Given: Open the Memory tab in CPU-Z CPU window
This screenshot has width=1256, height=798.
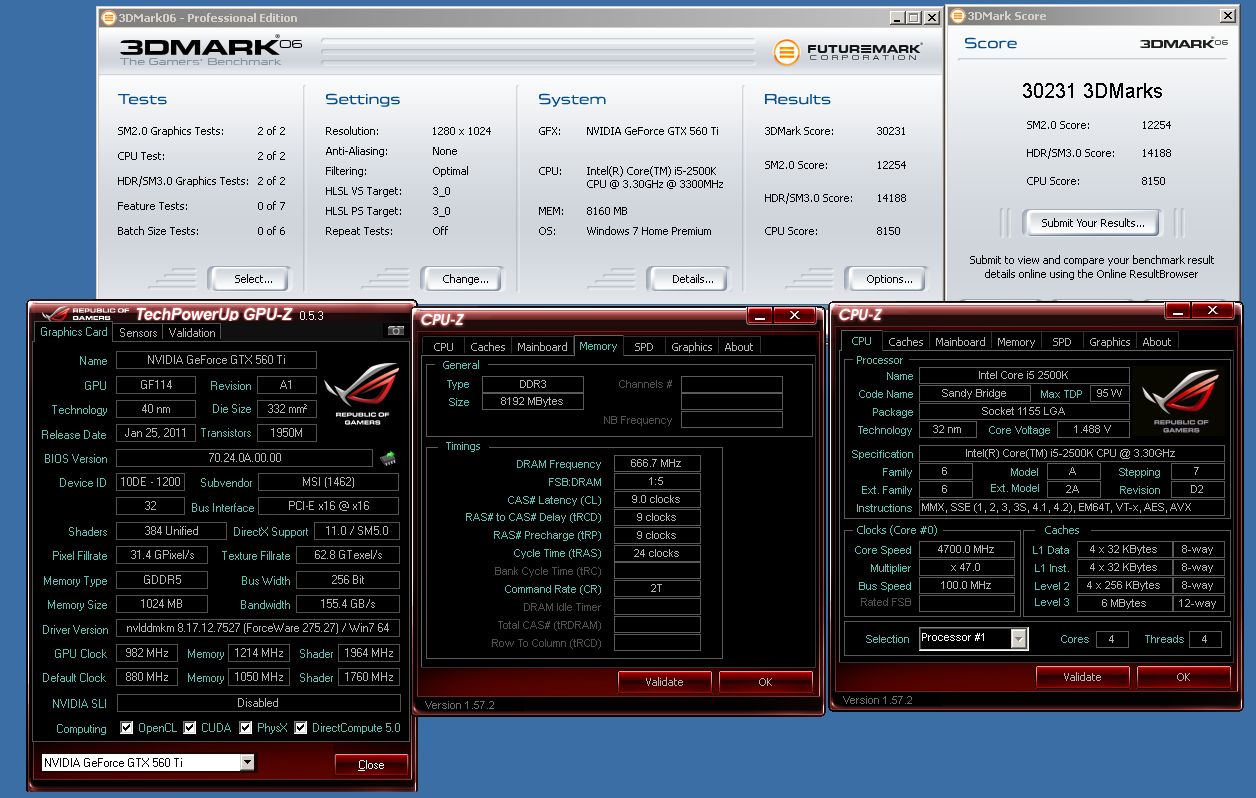Looking at the screenshot, I should [x=1016, y=342].
